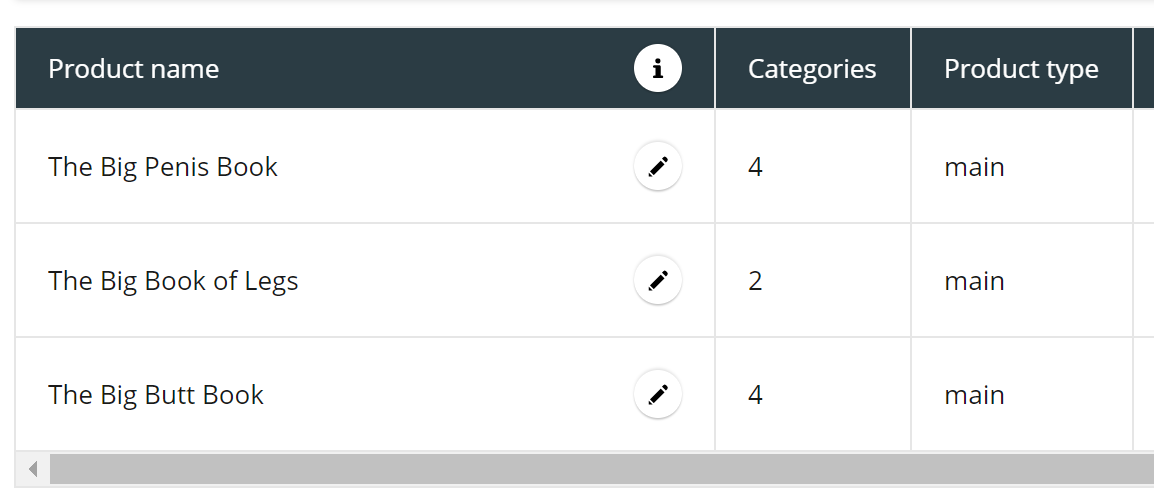Sort by the Product type column header

pos(1021,69)
